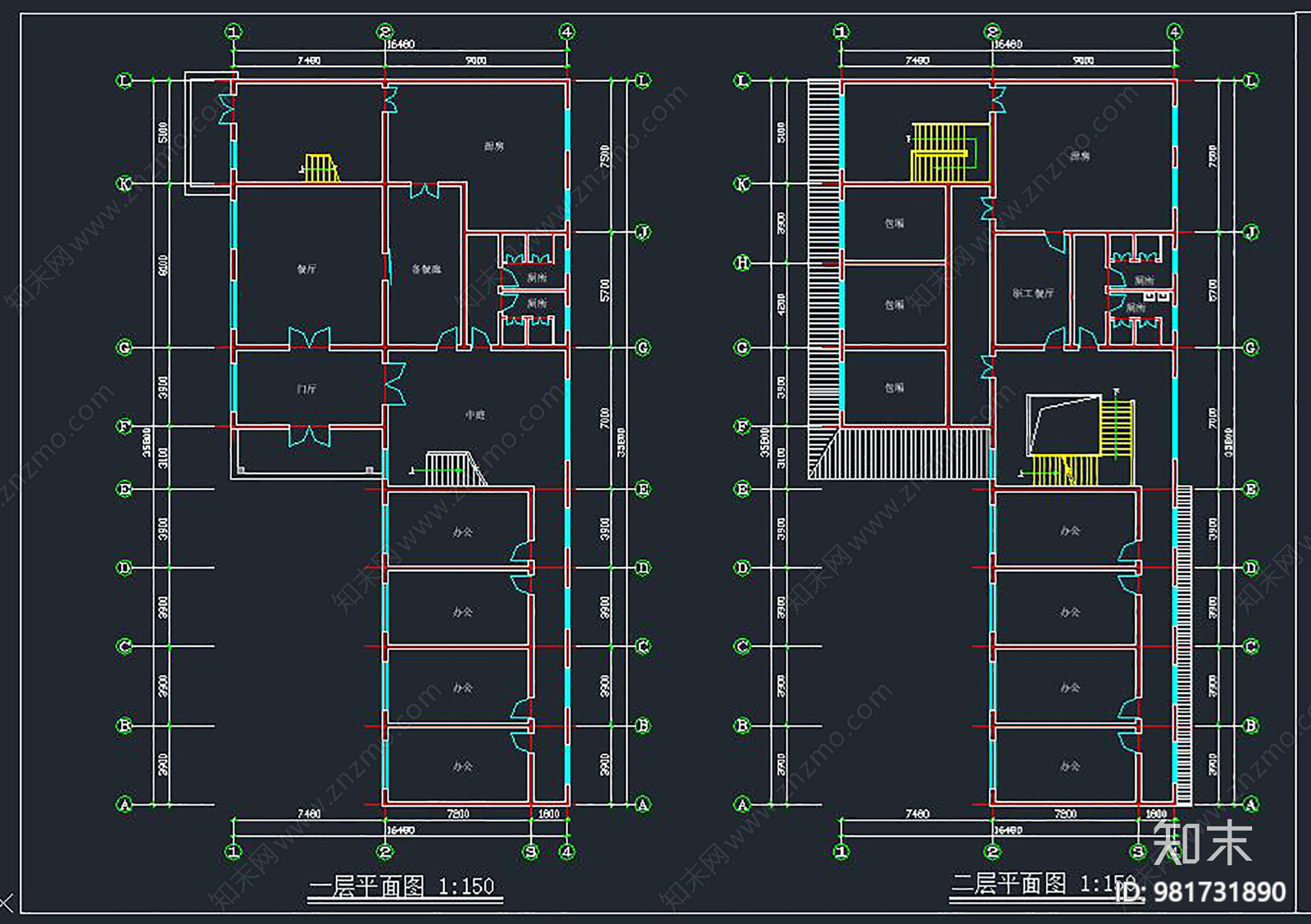Click the 7800 dimension below first floor plan
The width and height of the screenshot is (1311, 924).
[x=458, y=813]
